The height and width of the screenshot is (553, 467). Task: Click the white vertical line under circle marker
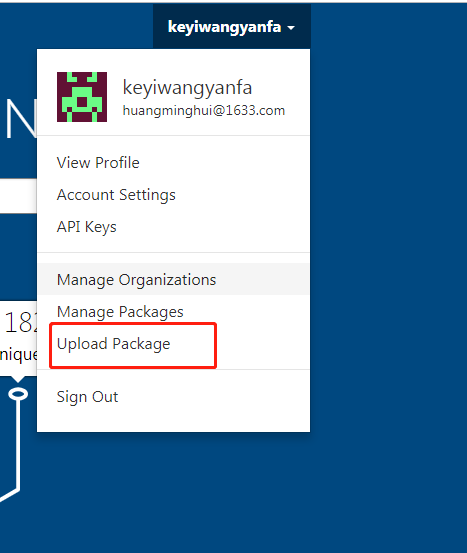(x=18, y=444)
